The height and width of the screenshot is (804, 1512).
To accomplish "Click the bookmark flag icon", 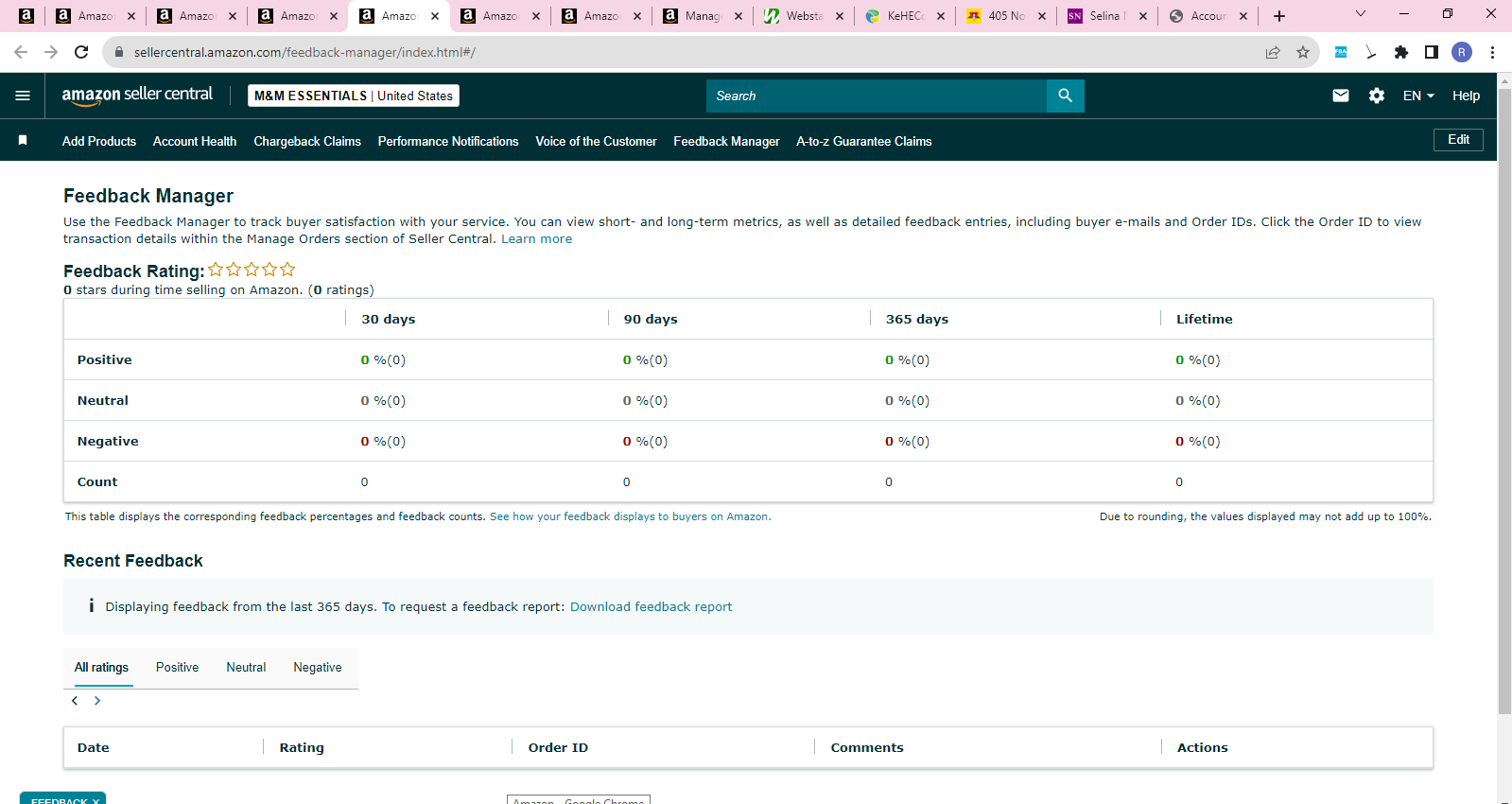I will tap(23, 140).
